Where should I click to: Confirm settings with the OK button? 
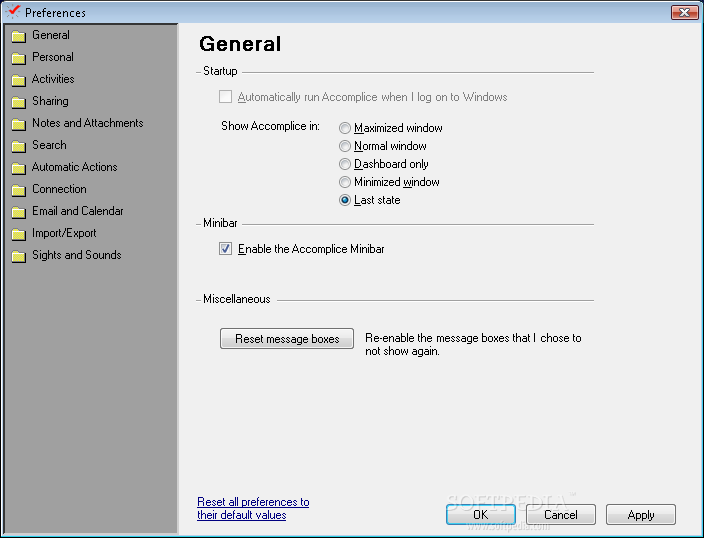(481, 515)
